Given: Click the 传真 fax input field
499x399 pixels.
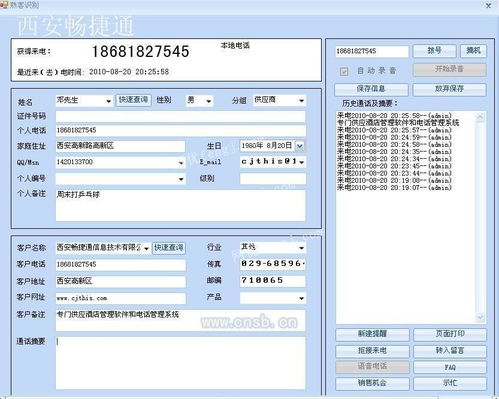Looking at the screenshot, I should click(273, 264).
